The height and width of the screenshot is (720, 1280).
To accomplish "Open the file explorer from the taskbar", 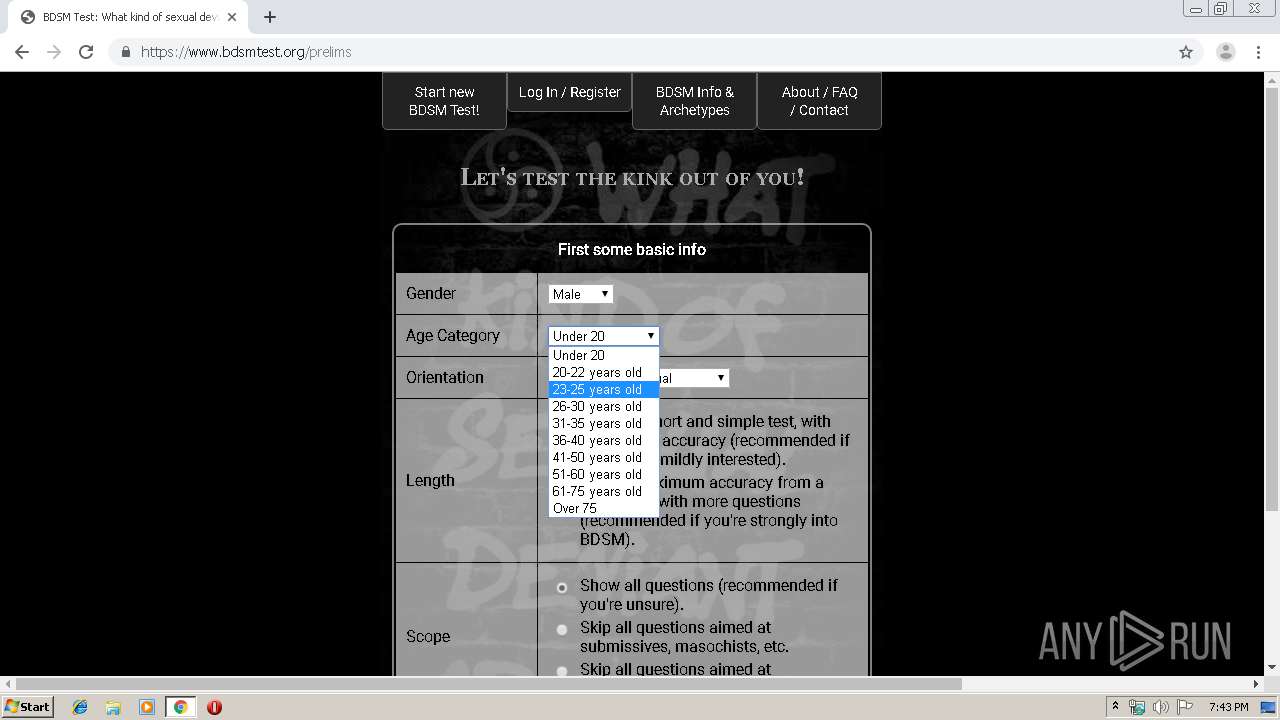I will 113,707.
